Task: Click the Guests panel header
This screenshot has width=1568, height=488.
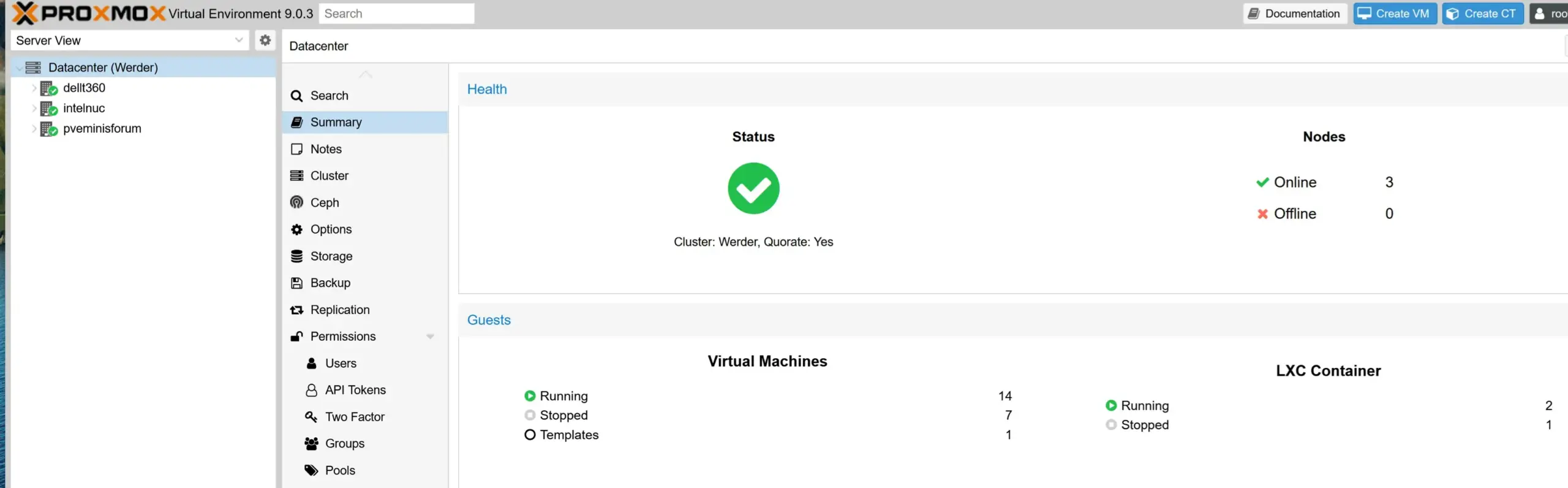Action: (1013, 320)
